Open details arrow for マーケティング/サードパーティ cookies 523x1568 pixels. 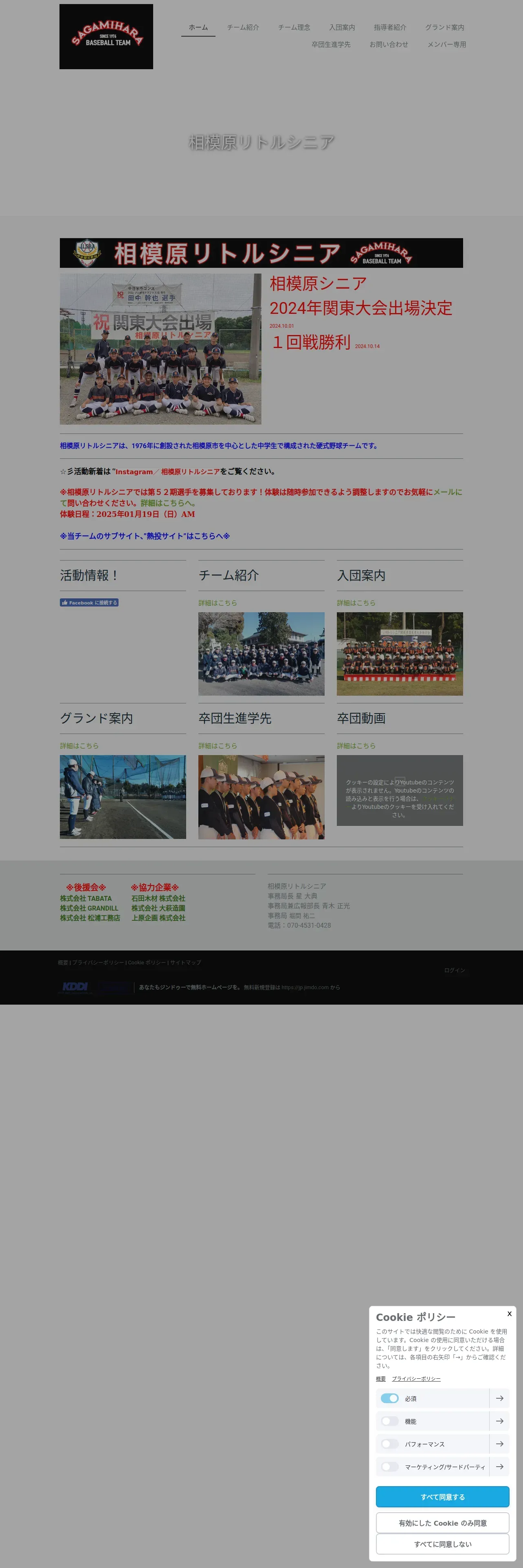(x=499, y=1466)
